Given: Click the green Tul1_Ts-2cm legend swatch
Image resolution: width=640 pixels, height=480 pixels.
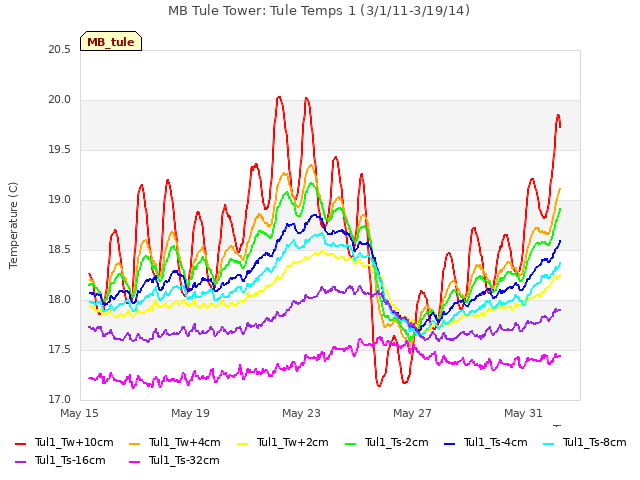Looking at the screenshot, I should (x=351, y=444).
